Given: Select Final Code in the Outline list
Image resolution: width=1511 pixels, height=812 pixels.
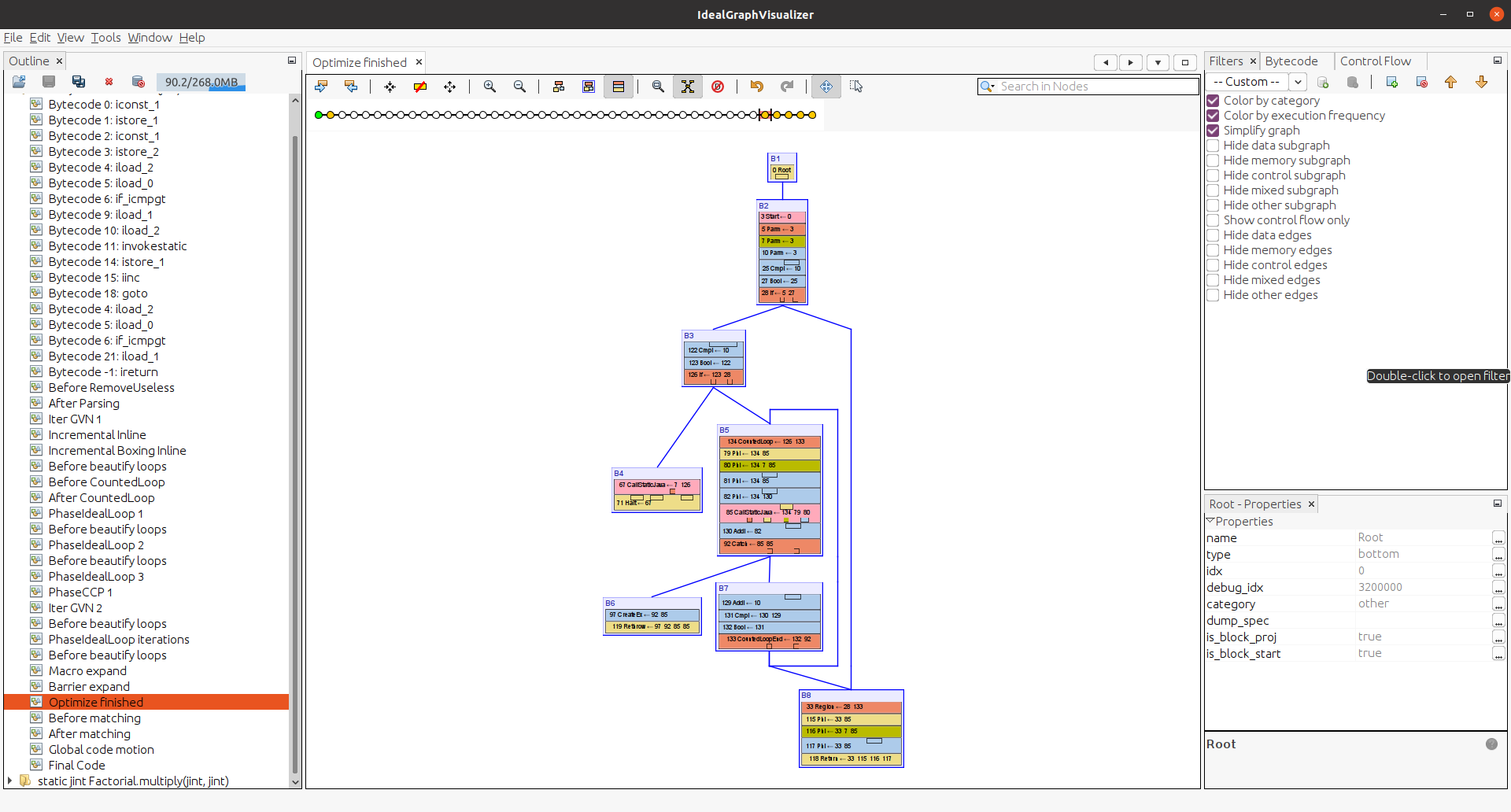Looking at the screenshot, I should pos(76,765).
